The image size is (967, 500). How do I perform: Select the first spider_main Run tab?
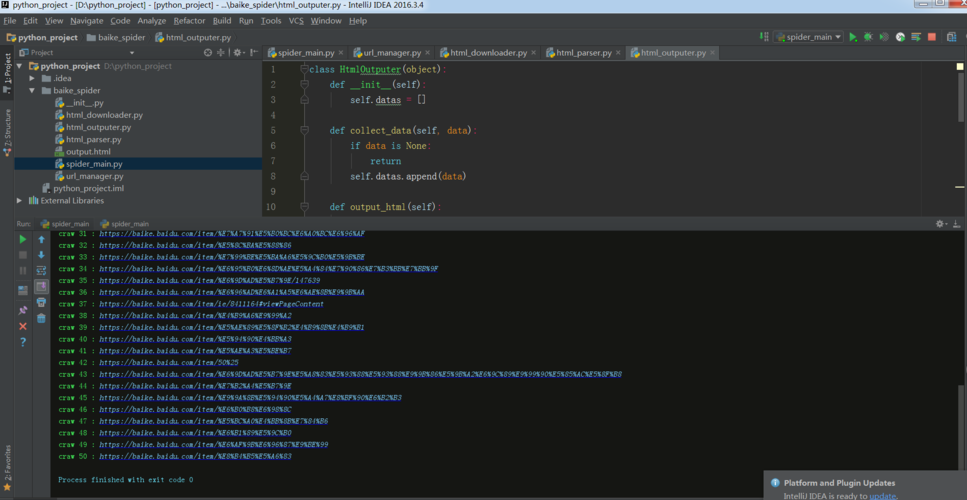click(65, 224)
